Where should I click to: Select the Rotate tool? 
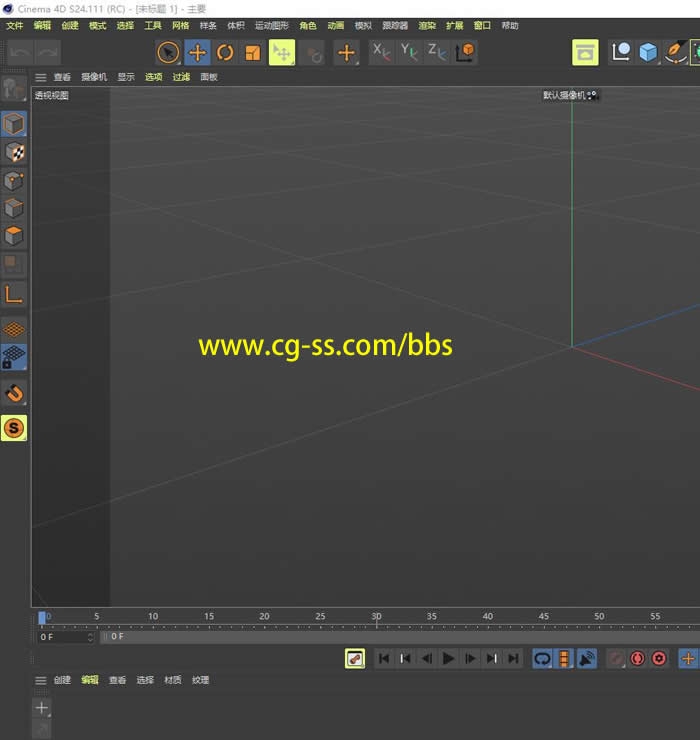click(x=225, y=53)
